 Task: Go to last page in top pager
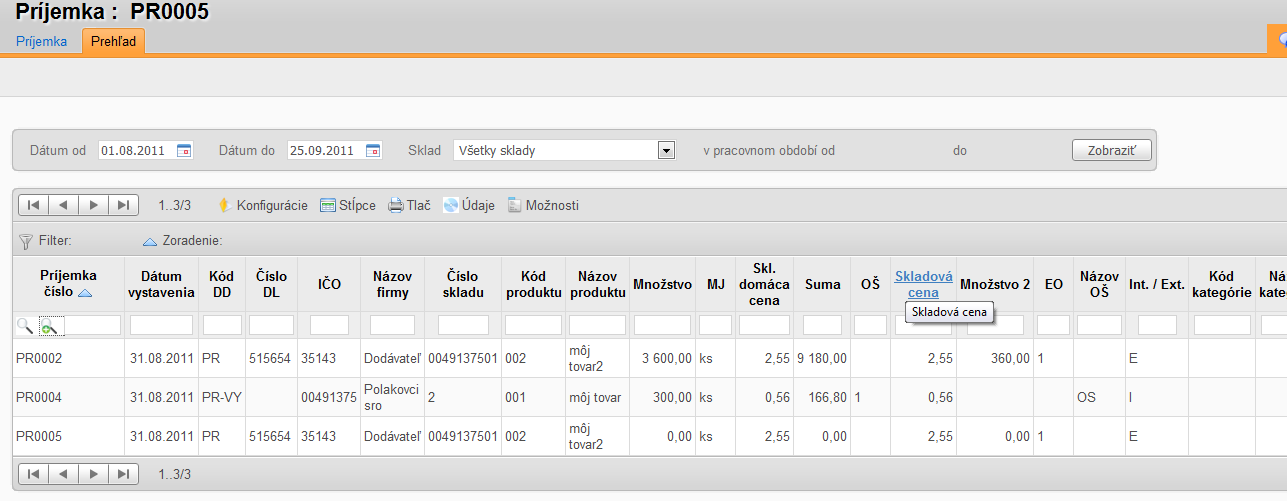click(123, 205)
